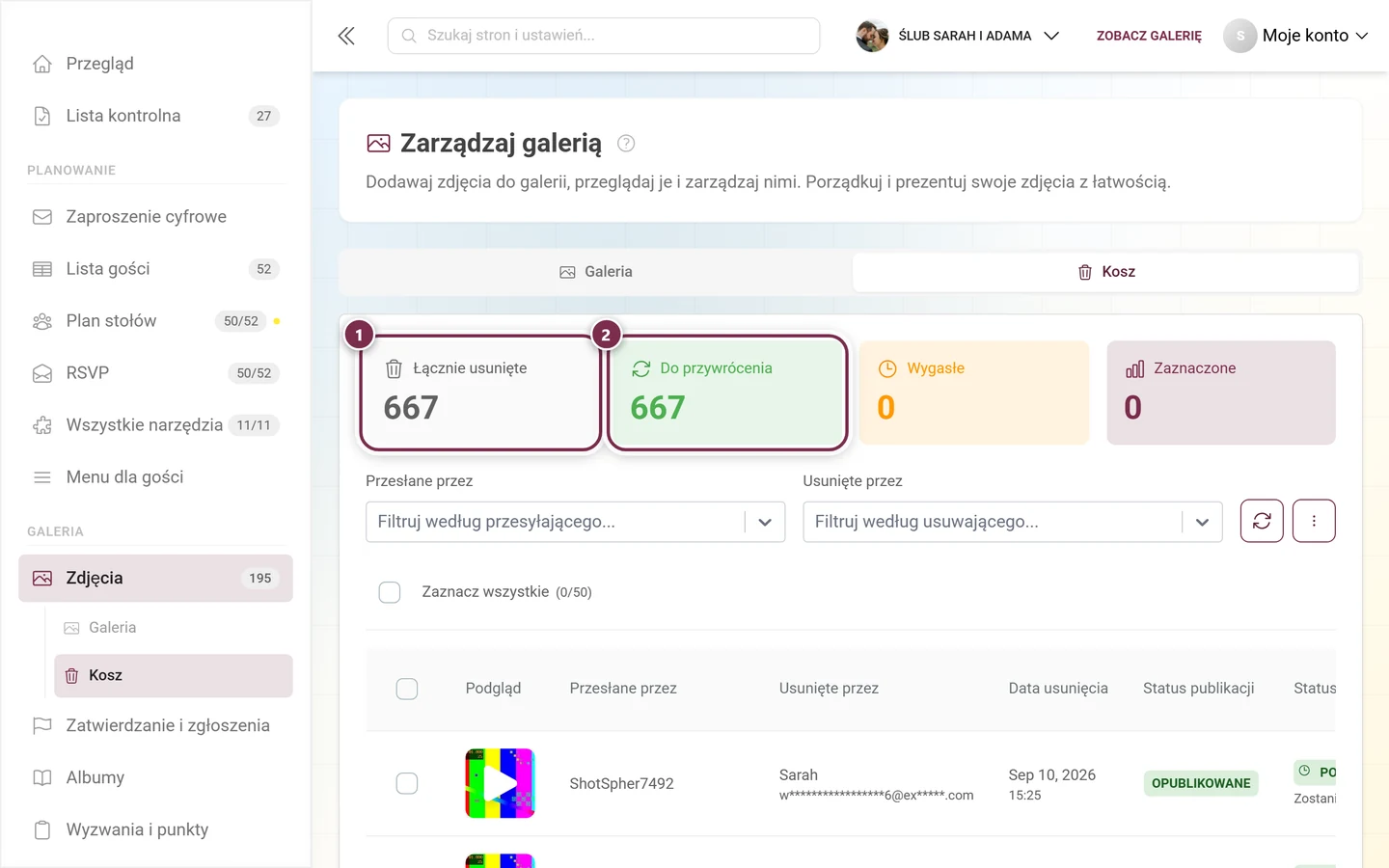The height and width of the screenshot is (868, 1389).
Task: Check the Zaznacz wszystkie checkbox
Action: click(x=390, y=592)
